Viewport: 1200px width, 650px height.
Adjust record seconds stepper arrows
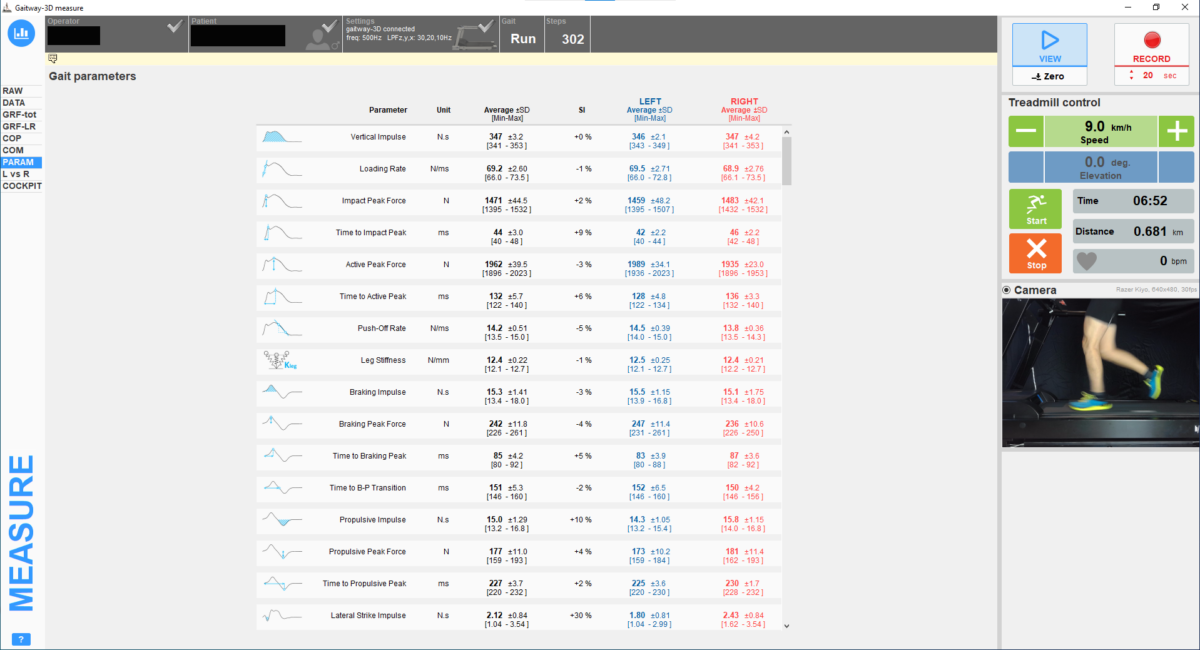(1133, 76)
